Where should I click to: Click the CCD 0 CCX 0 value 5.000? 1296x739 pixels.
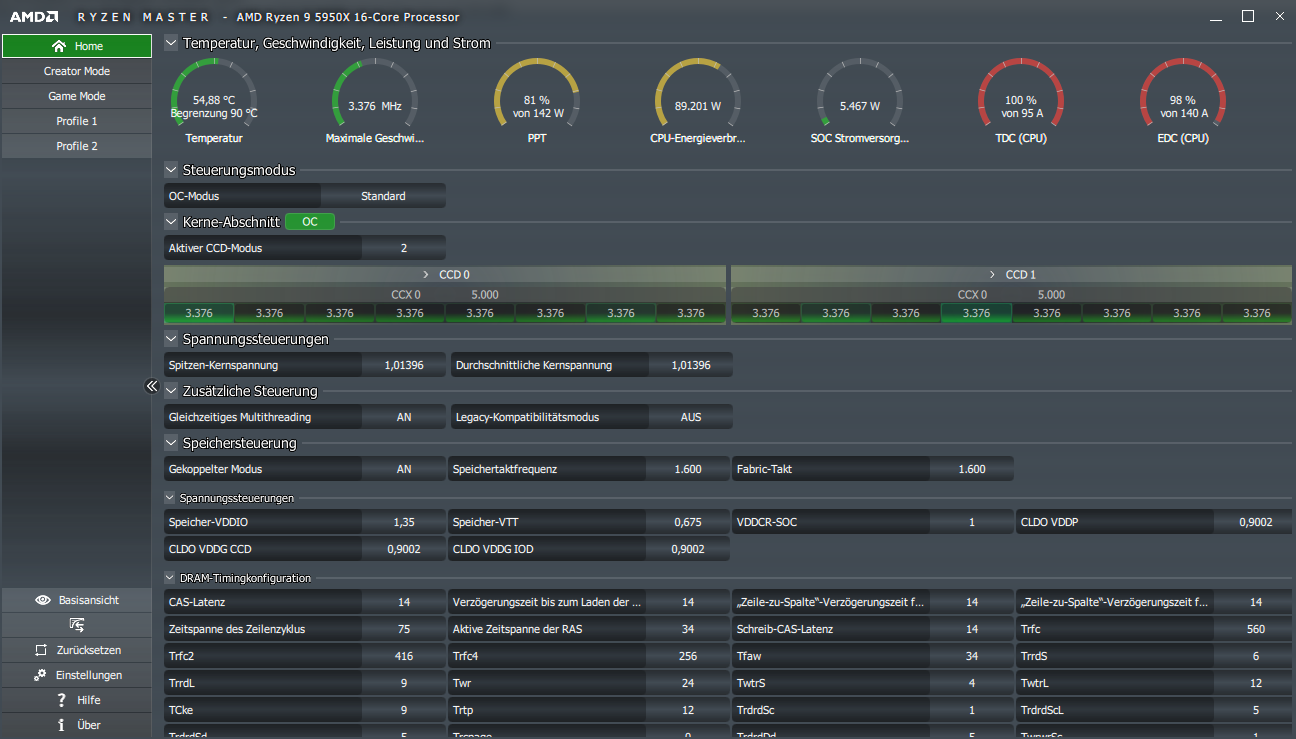point(485,295)
